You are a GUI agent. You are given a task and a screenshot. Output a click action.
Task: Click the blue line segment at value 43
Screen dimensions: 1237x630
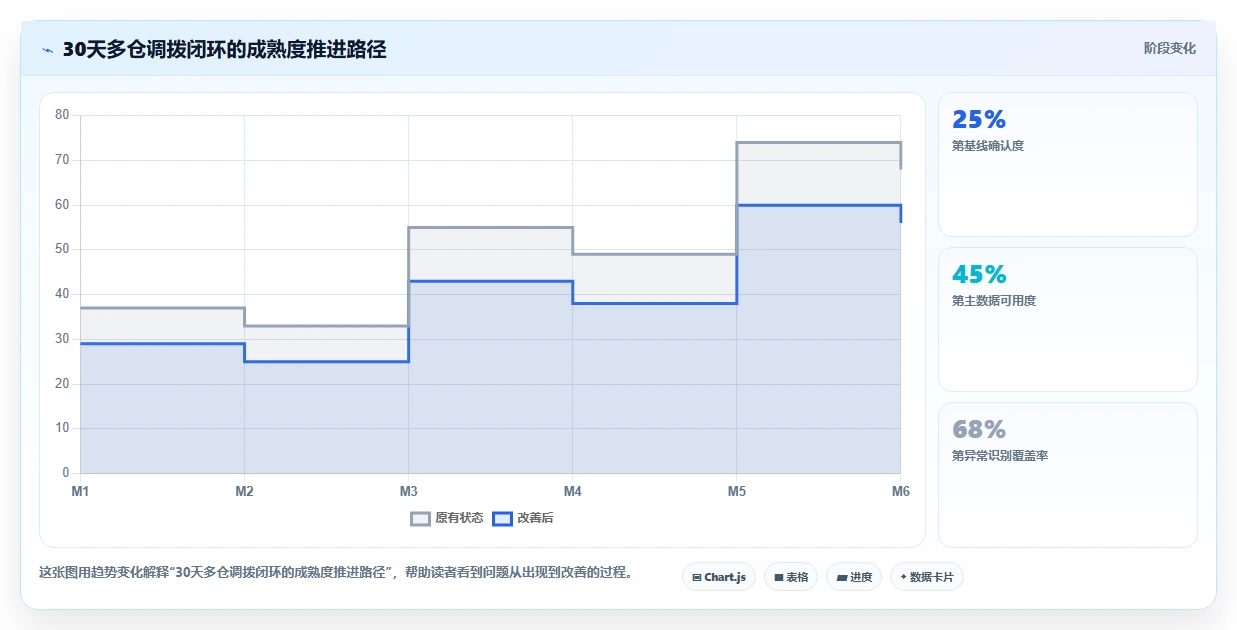(x=490, y=281)
